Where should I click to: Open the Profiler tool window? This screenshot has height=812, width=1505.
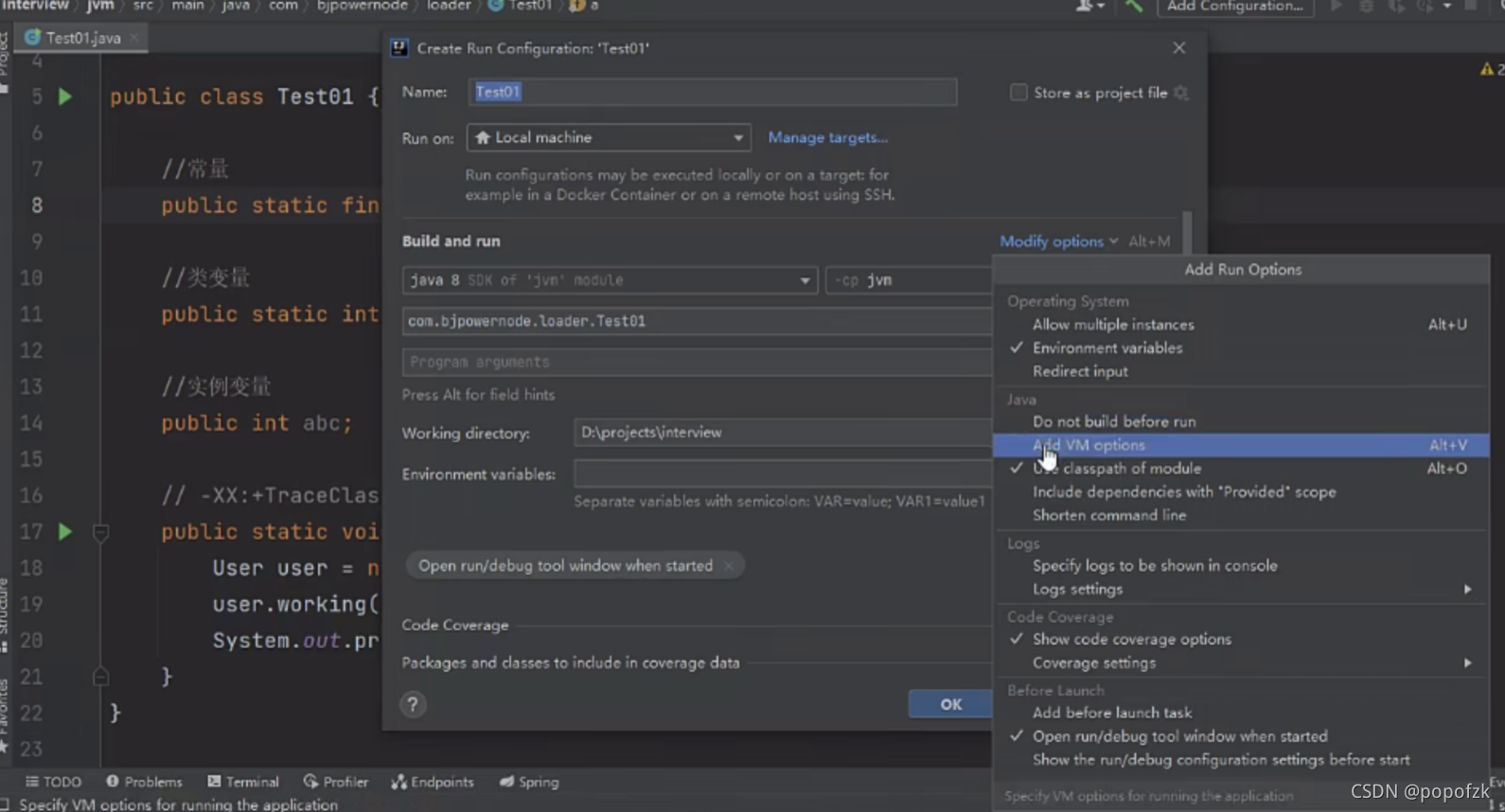(336, 782)
